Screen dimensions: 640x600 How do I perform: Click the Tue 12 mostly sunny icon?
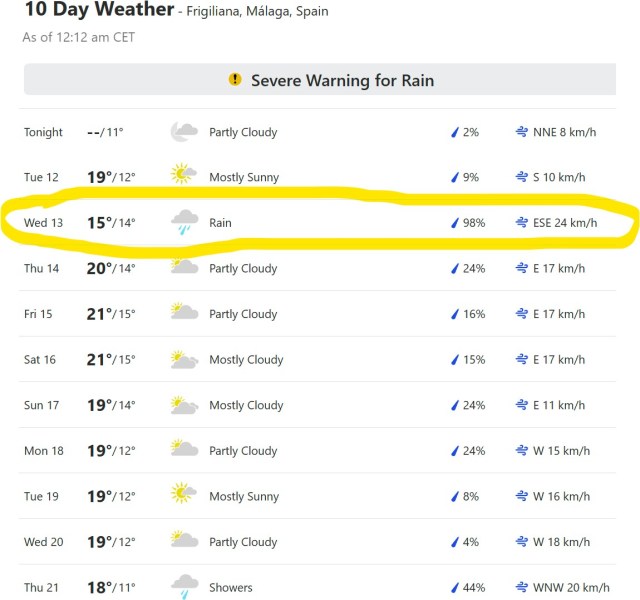click(183, 177)
